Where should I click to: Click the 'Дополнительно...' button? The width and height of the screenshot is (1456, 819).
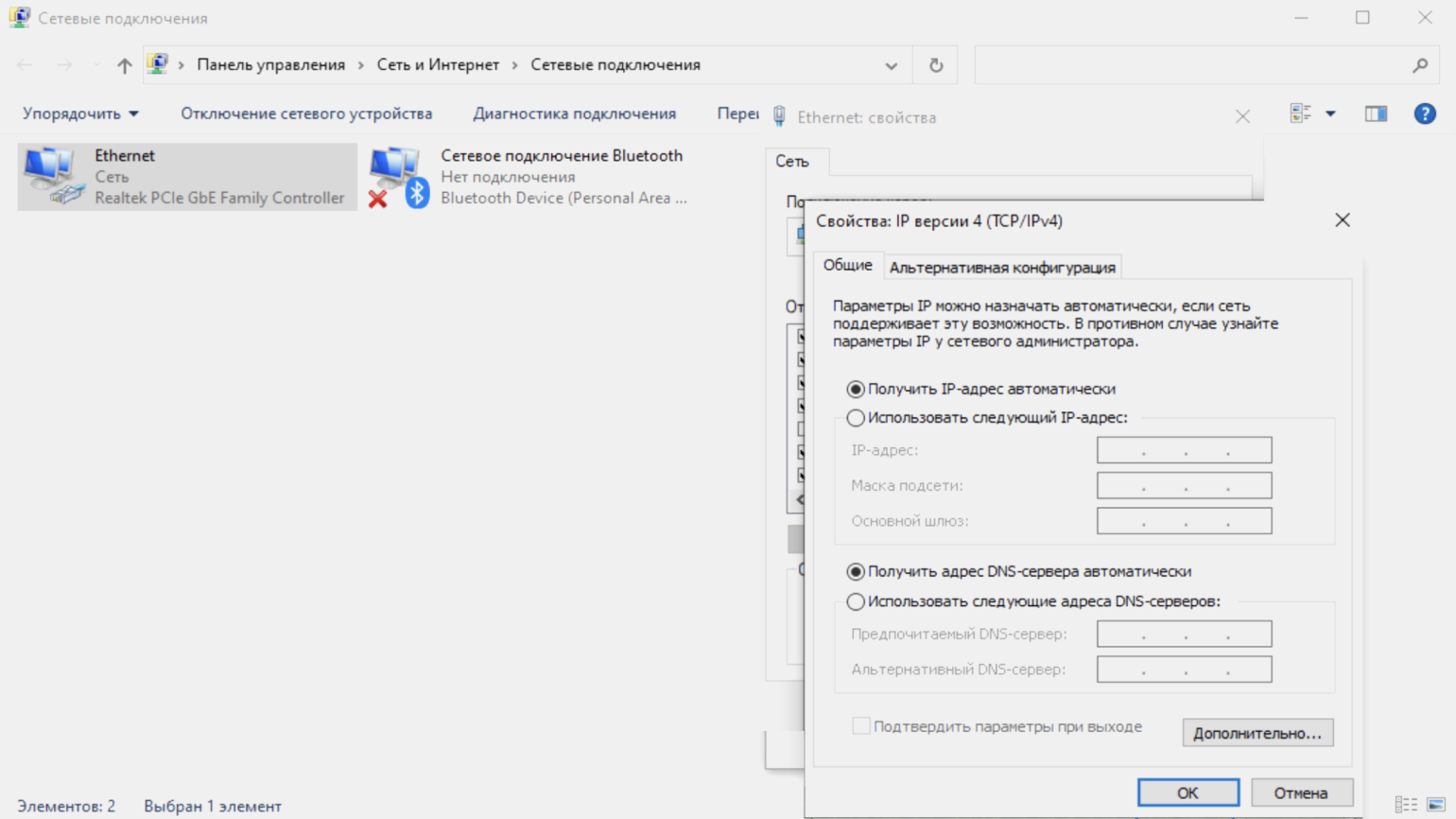[1257, 733]
